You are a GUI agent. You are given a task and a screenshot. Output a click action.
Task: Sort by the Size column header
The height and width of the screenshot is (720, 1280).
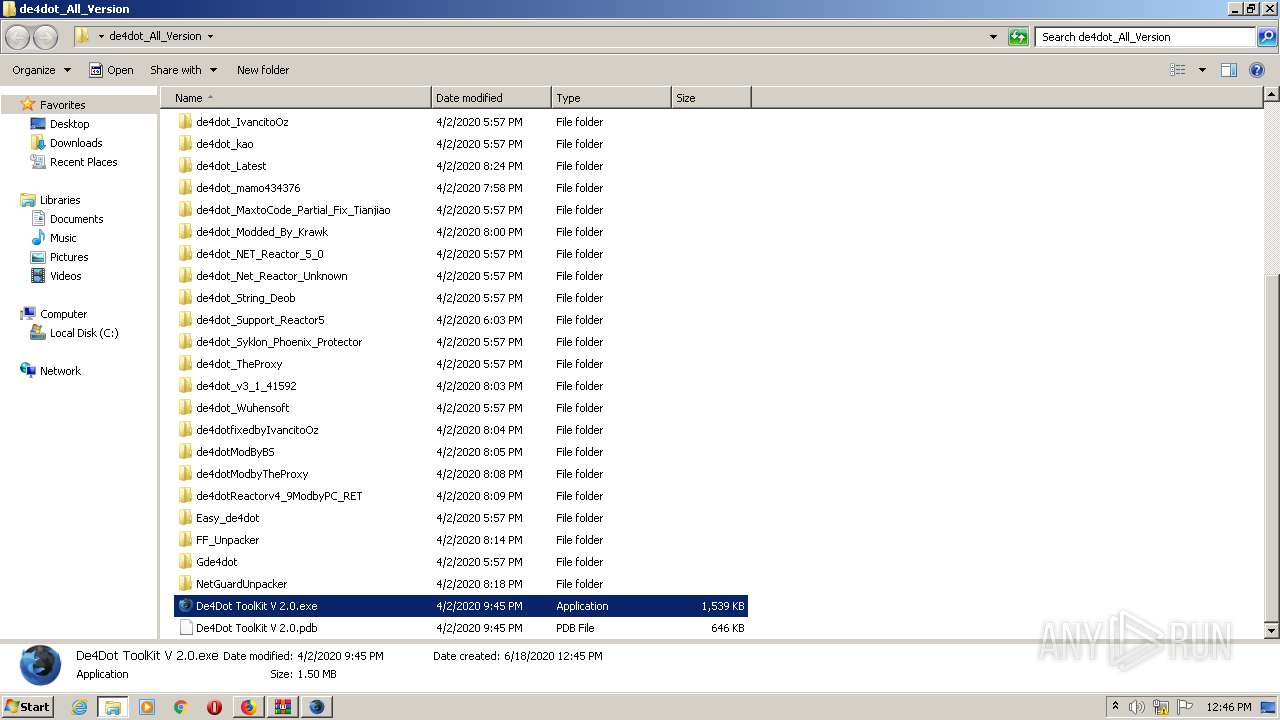point(711,98)
